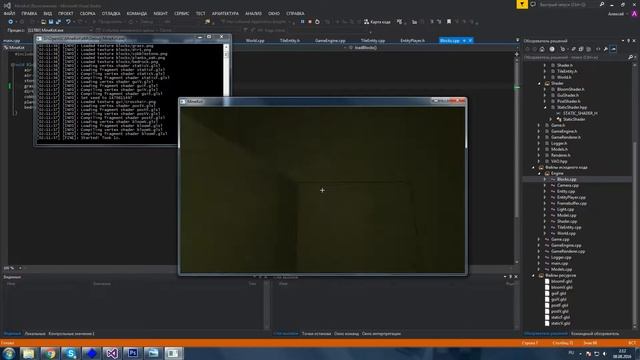Switch to Контрольные значения 1 tab
The height and width of the screenshot is (360, 640).
[x=71, y=334]
